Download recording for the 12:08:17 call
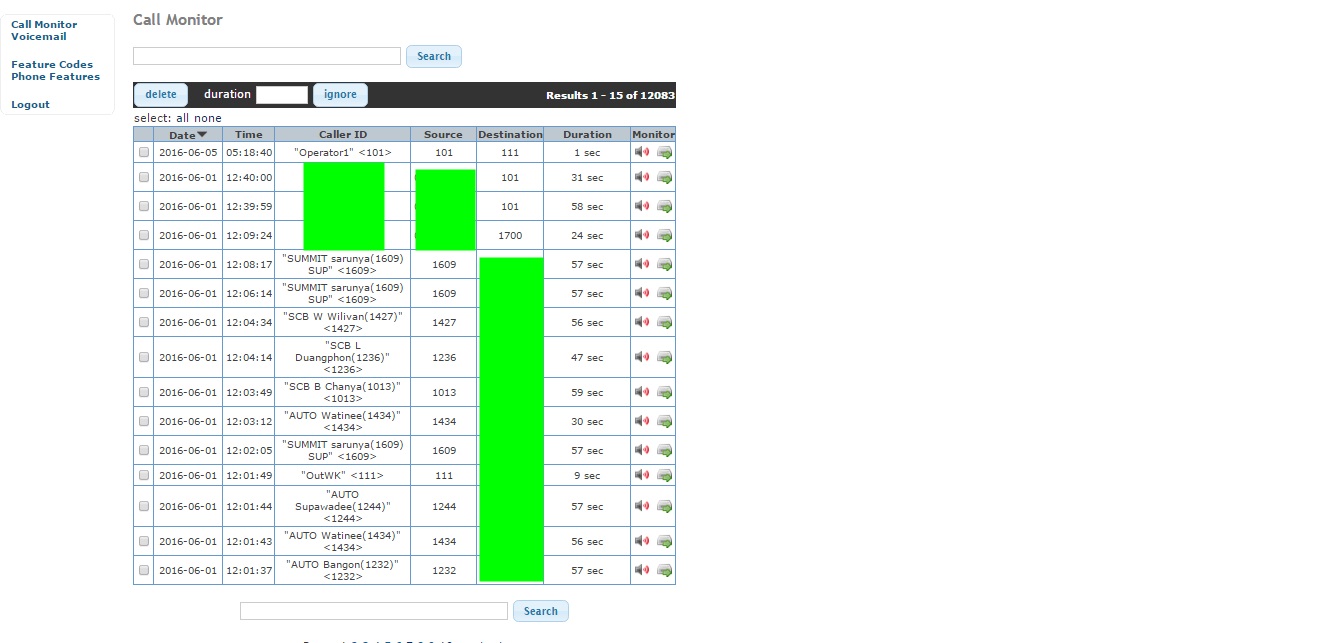This screenshot has height=643, width=1340. 664,264
